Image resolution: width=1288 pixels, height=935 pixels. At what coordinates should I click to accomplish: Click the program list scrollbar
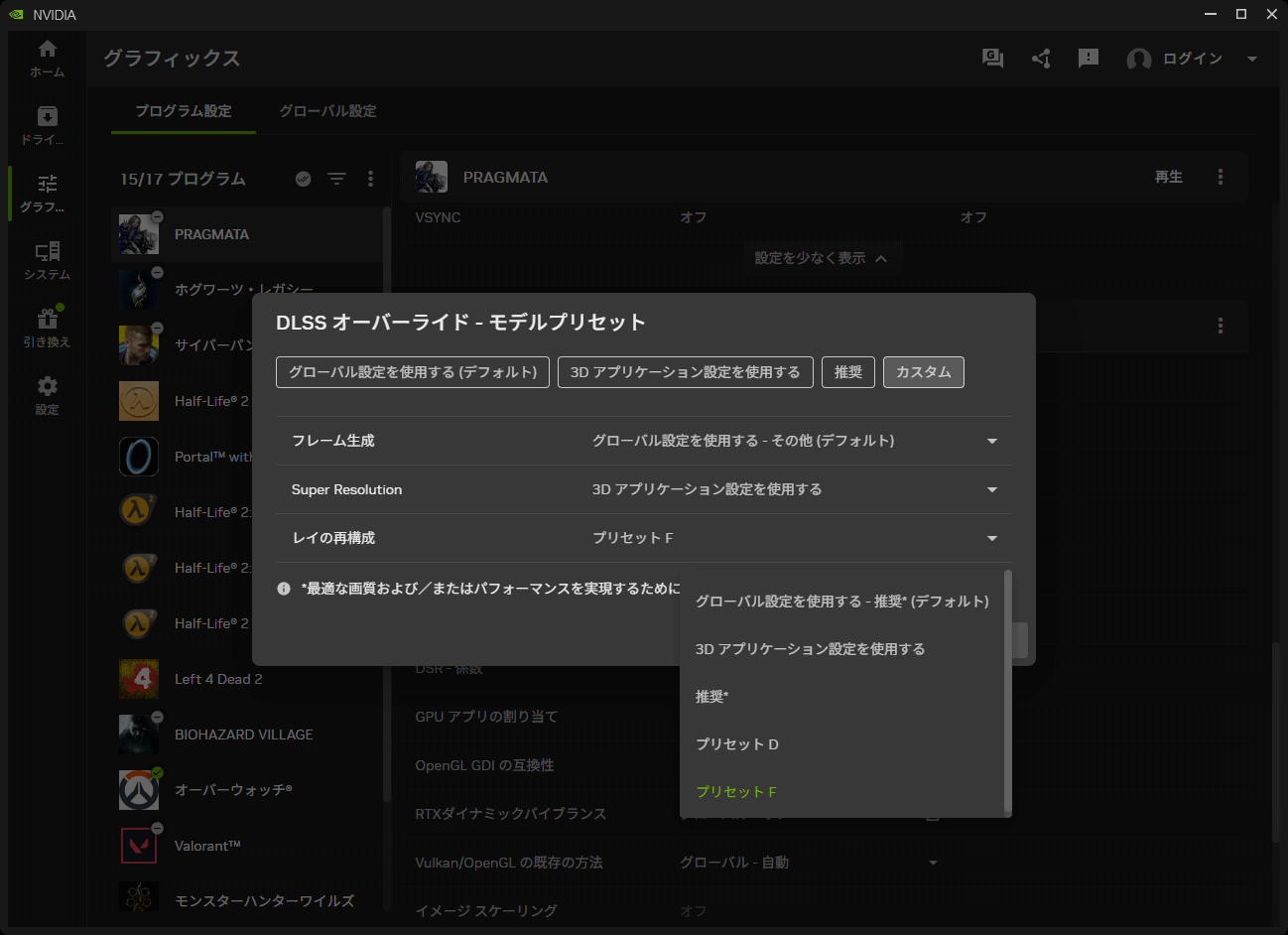[x=387, y=504]
